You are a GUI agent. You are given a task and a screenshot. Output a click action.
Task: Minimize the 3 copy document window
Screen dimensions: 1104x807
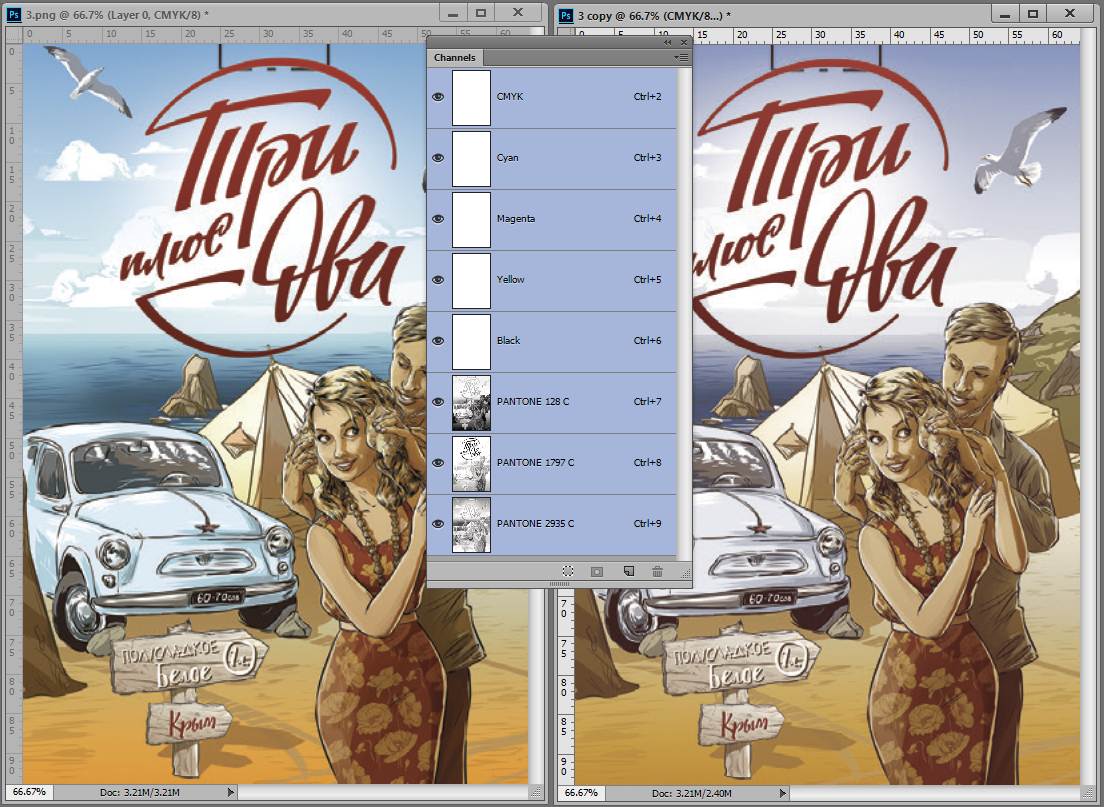click(1005, 13)
